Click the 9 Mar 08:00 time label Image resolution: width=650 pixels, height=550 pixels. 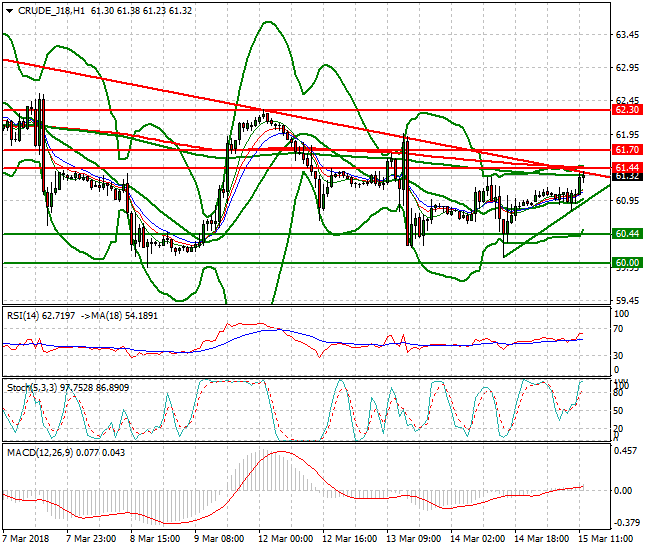pos(219,539)
